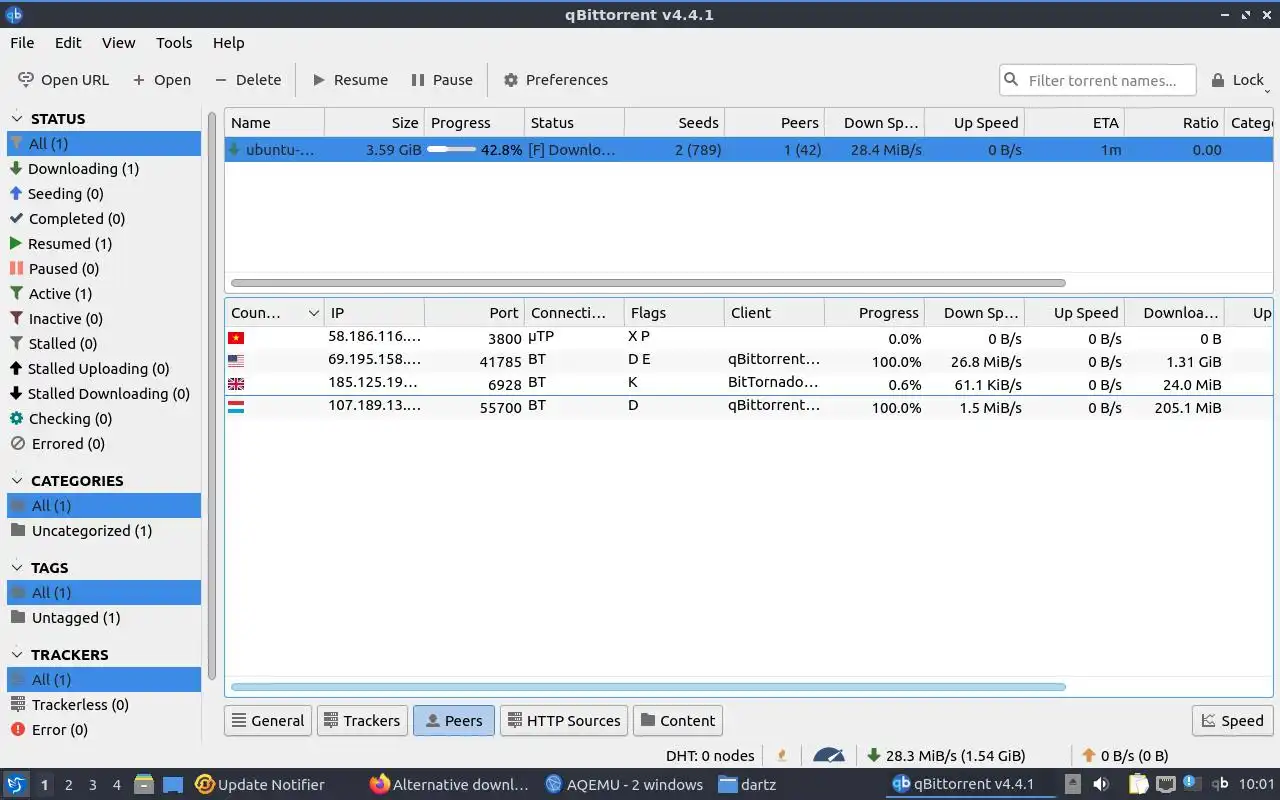
Task: Click the network tray icon
Action: [1166, 785]
